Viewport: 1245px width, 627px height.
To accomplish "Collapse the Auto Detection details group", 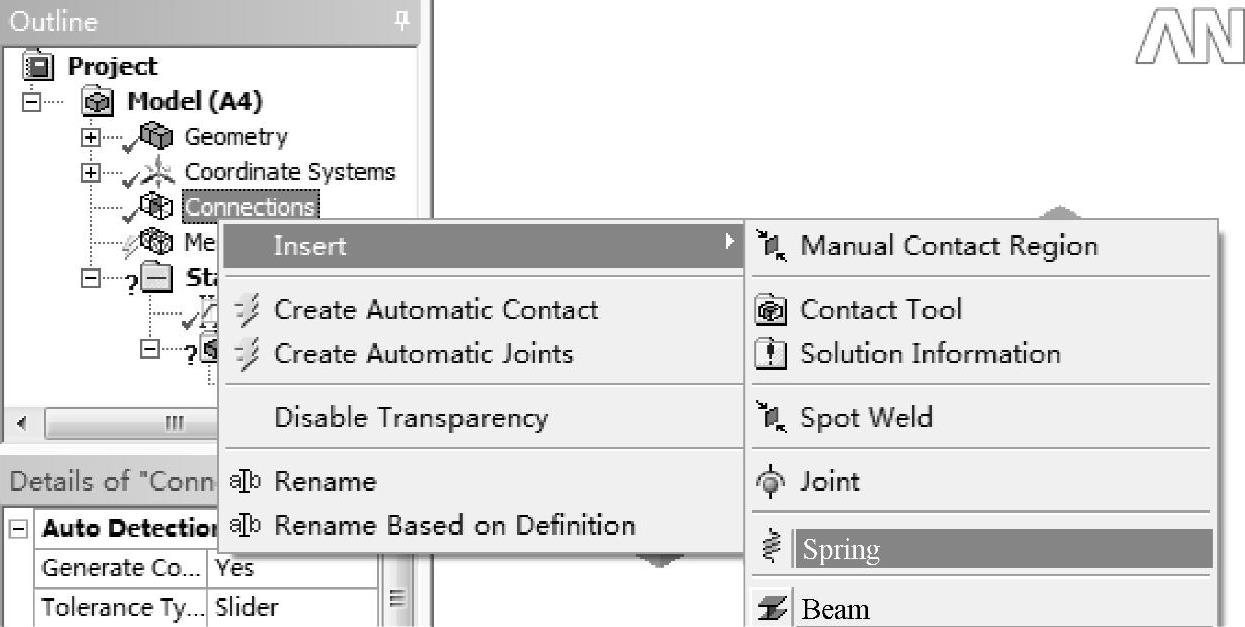I will tap(17, 528).
